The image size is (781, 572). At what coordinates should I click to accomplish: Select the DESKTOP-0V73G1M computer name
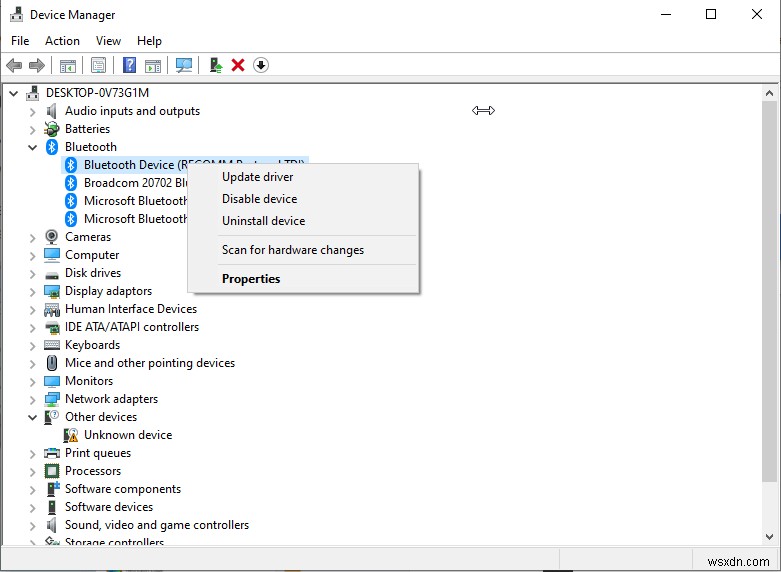[98, 93]
